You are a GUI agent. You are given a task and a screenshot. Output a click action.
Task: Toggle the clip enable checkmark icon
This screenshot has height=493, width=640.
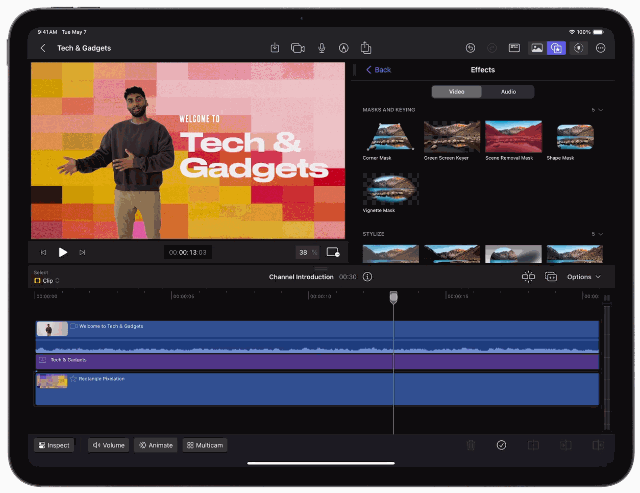[x=501, y=445]
